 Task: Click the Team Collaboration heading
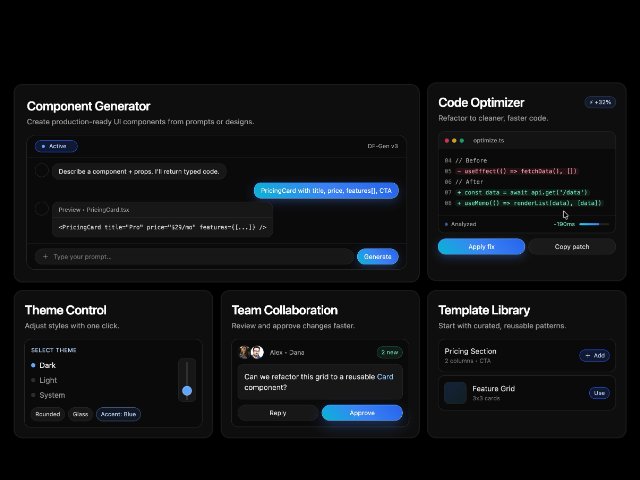[x=284, y=310]
